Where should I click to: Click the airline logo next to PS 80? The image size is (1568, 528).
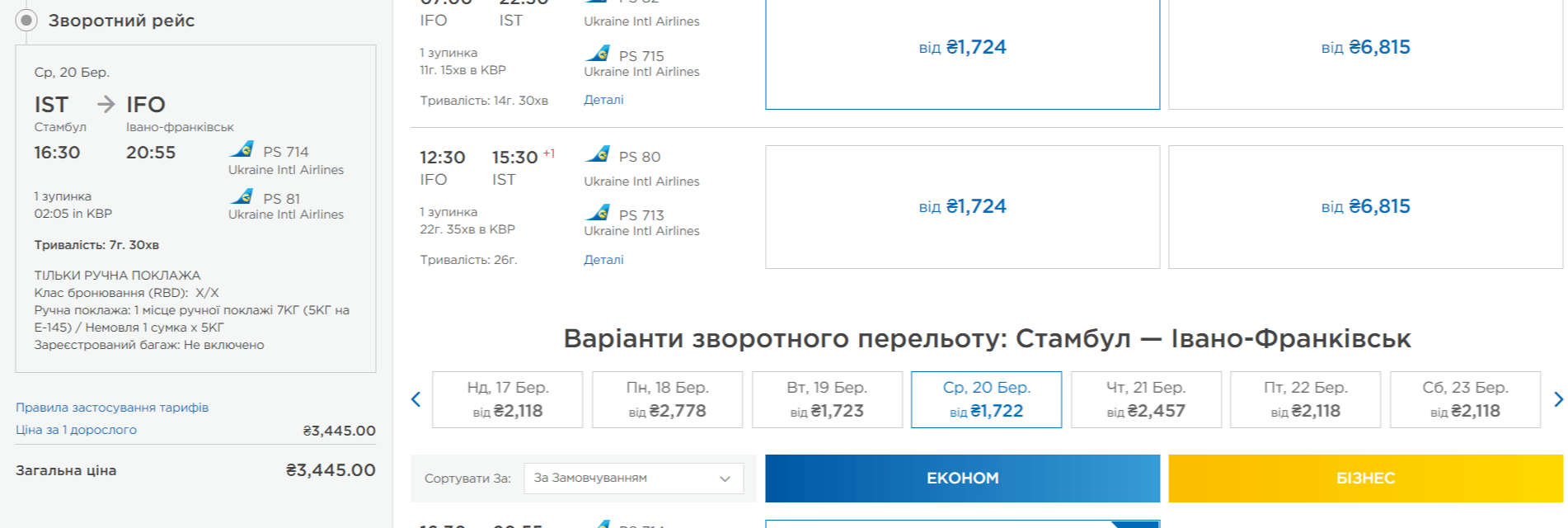598,154
